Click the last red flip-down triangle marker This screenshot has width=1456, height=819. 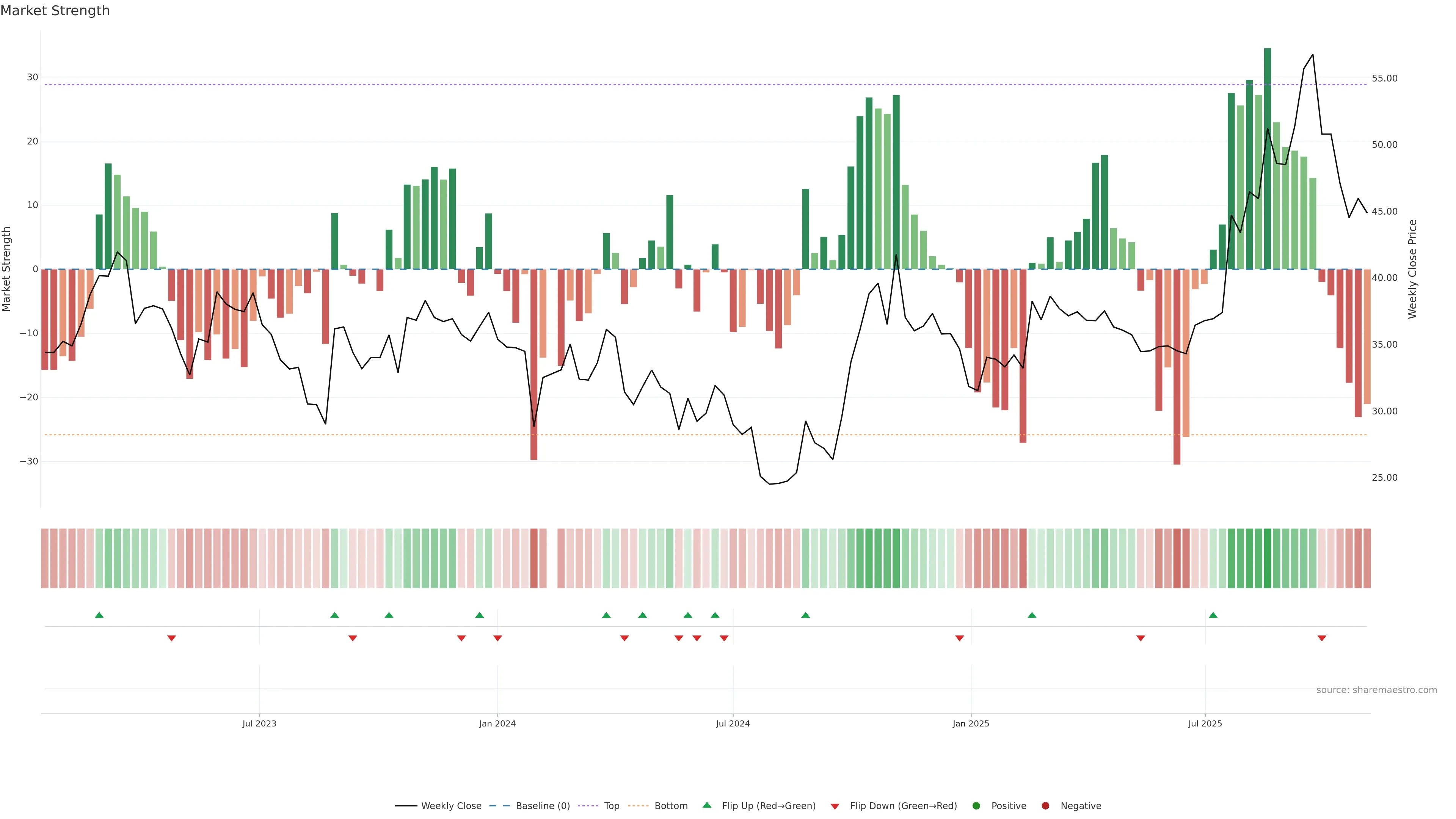coord(1321,638)
